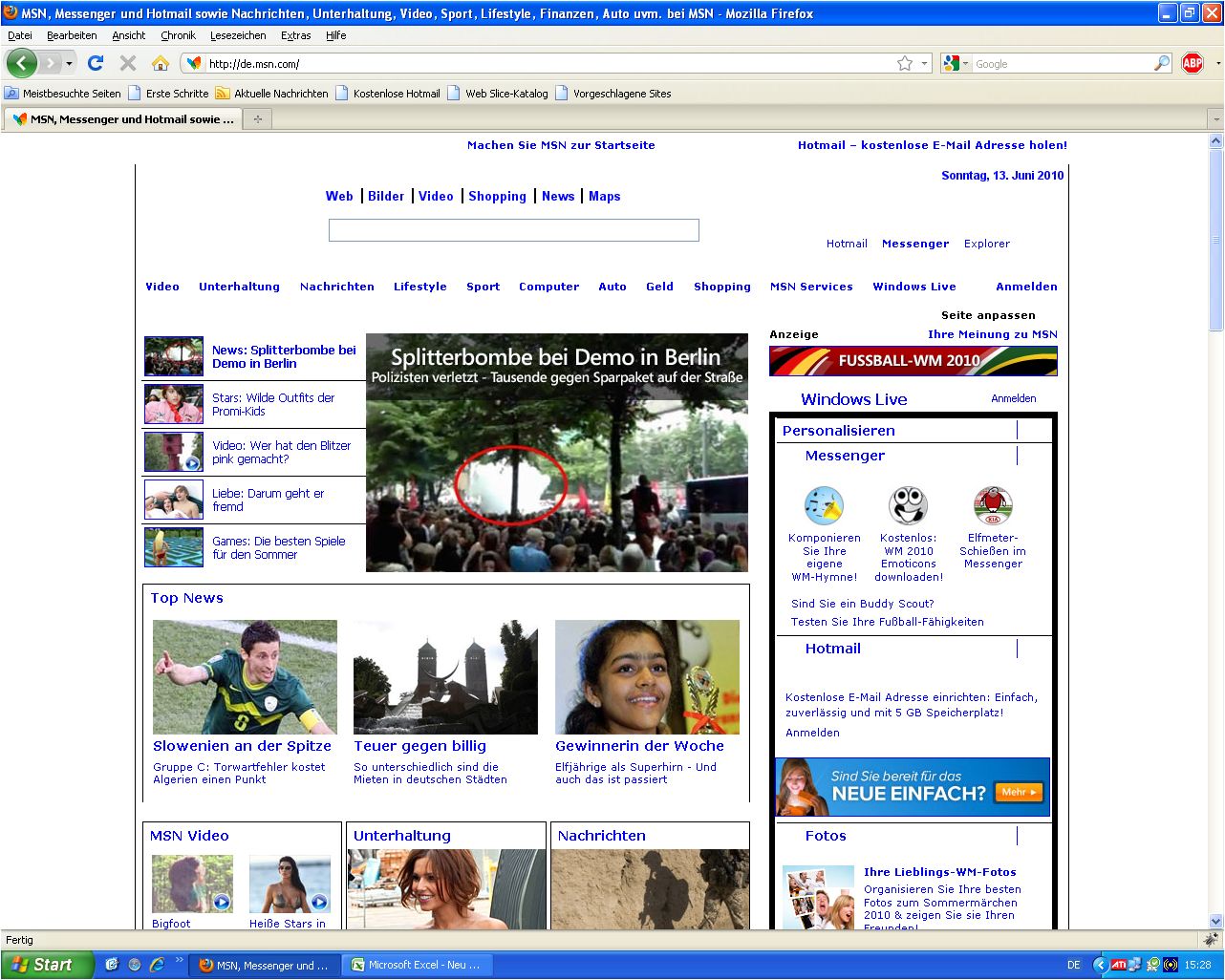Bookmark page with the star icon
This screenshot has height=980, width=1225.
[x=905, y=63]
